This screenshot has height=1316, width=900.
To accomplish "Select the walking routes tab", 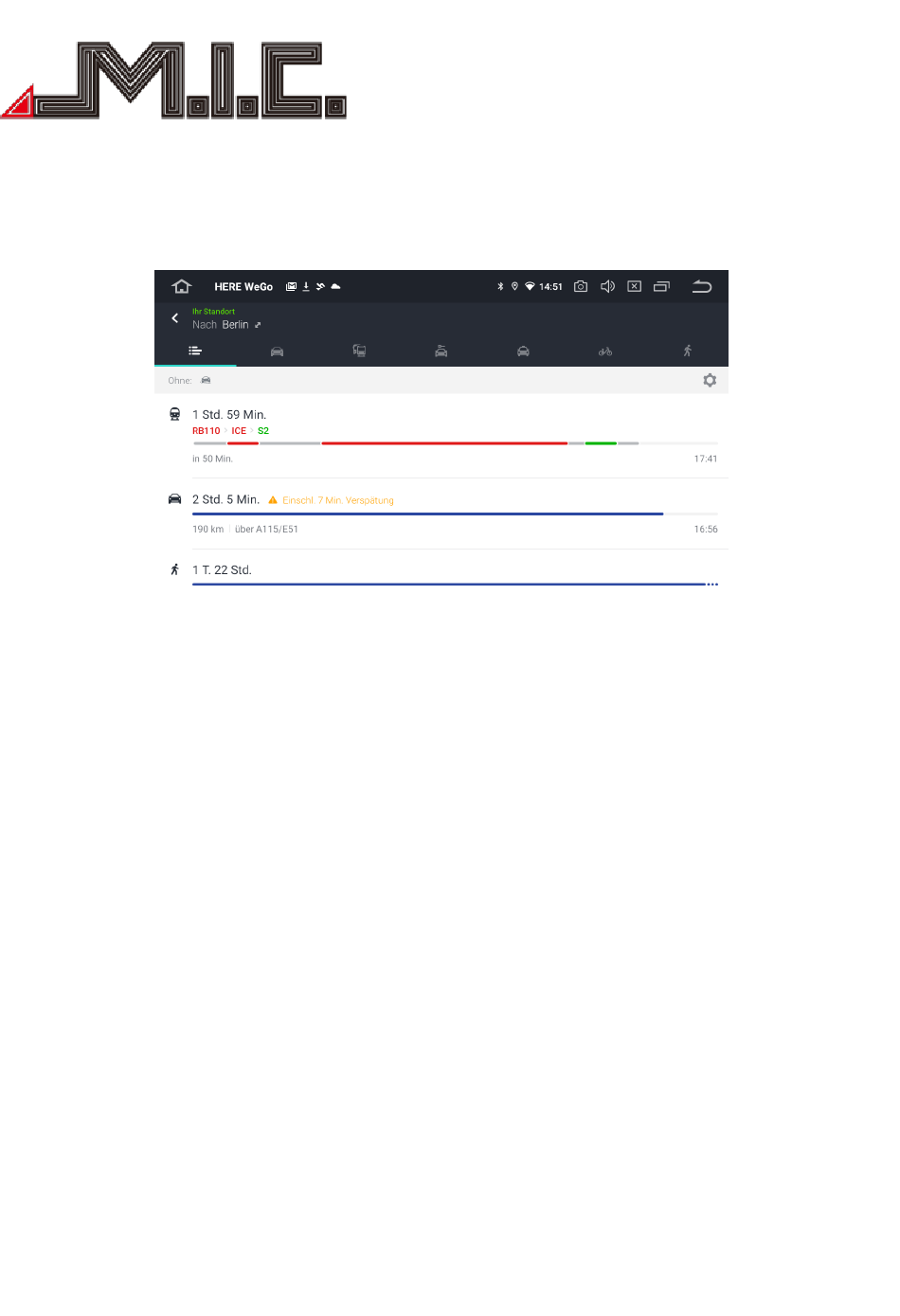I will tap(688, 351).
